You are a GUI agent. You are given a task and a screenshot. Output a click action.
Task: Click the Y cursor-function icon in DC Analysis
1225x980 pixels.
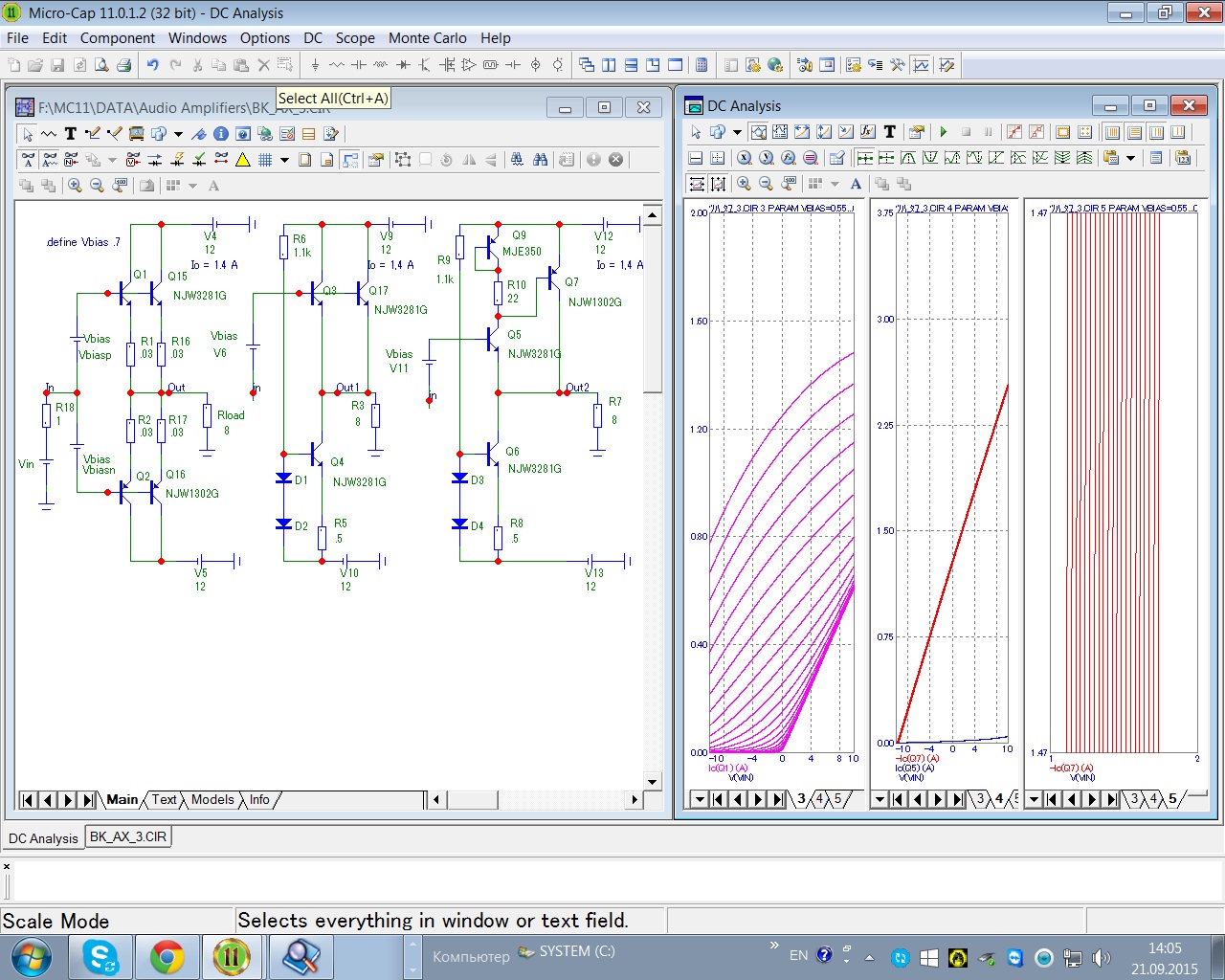[x=766, y=158]
